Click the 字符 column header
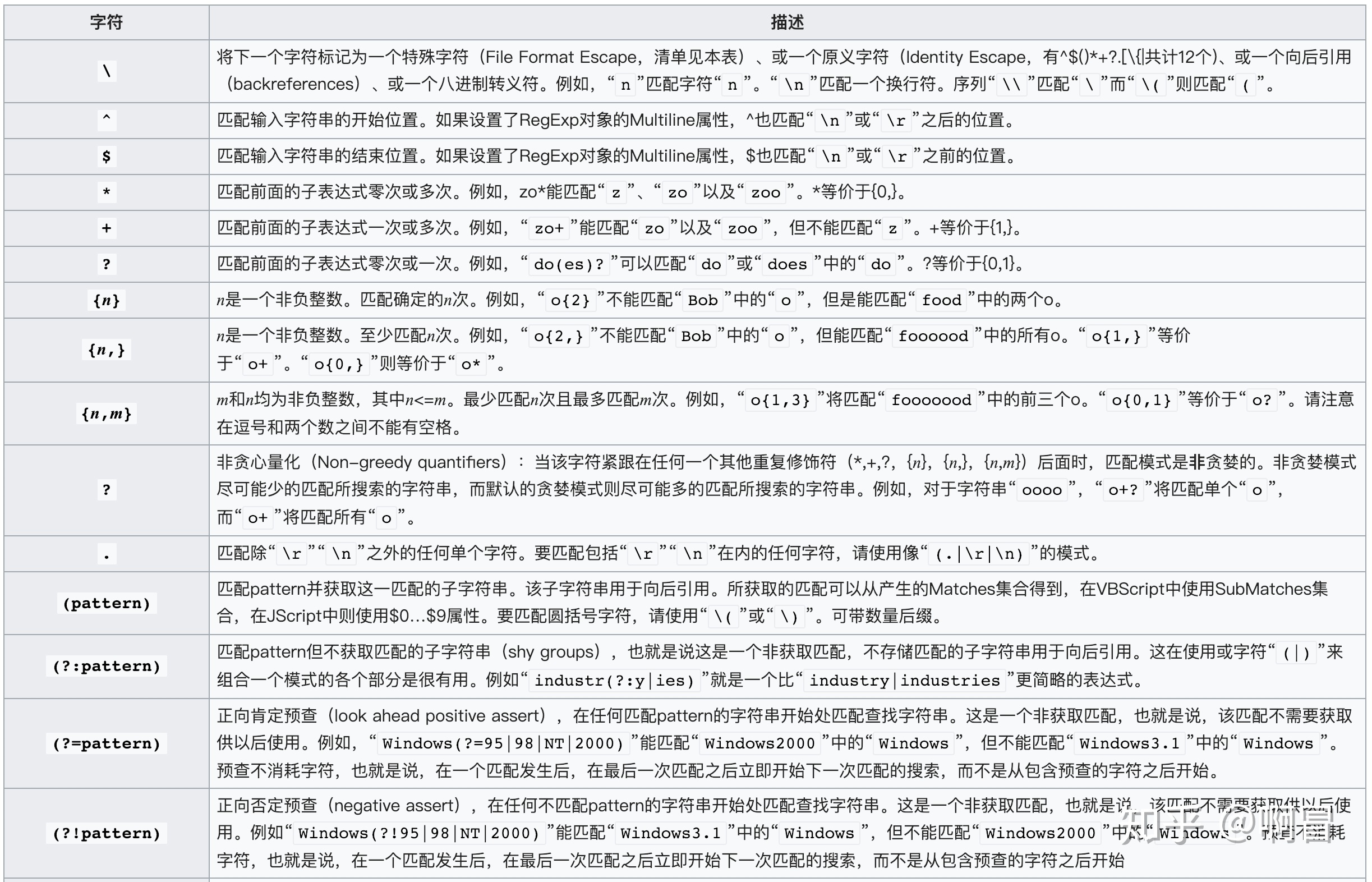Viewport: 1372px width, 882px height. pyautogui.click(x=107, y=22)
